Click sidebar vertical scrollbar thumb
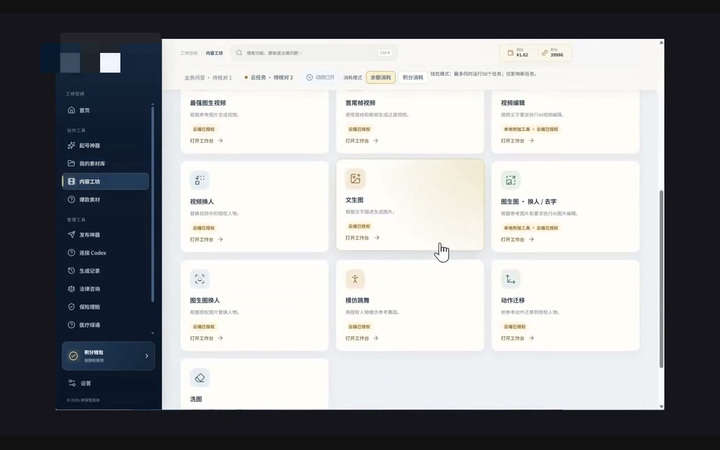720x450 pixels. 152,203
